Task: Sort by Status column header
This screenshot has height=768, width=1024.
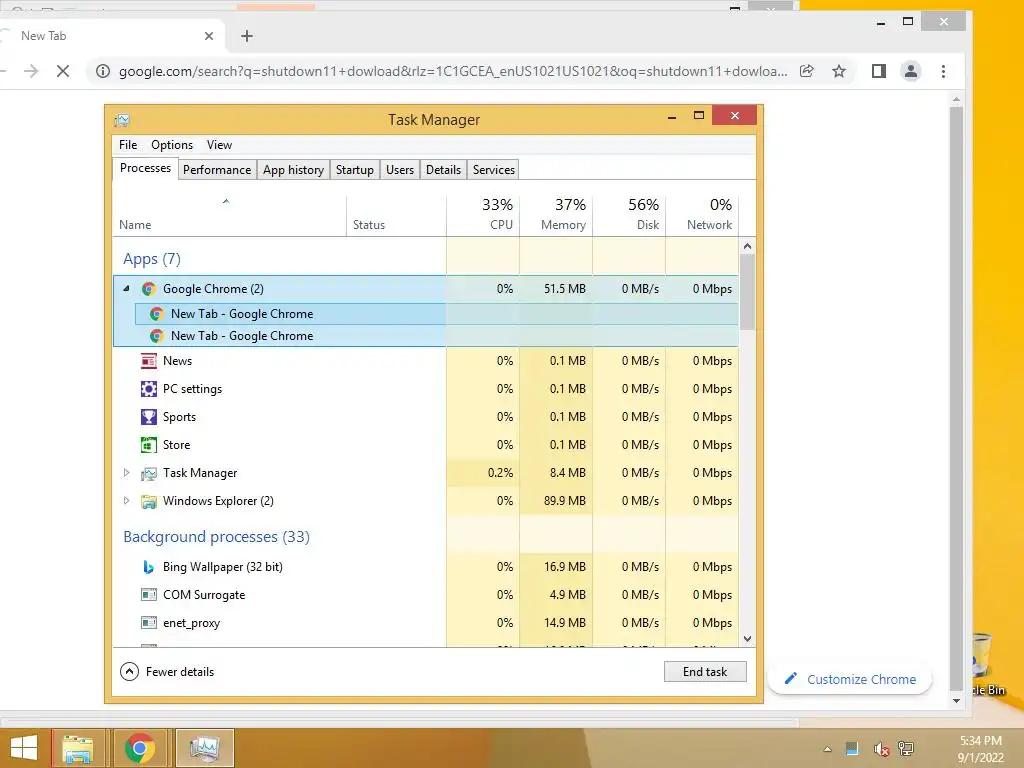Action: (x=396, y=216)
